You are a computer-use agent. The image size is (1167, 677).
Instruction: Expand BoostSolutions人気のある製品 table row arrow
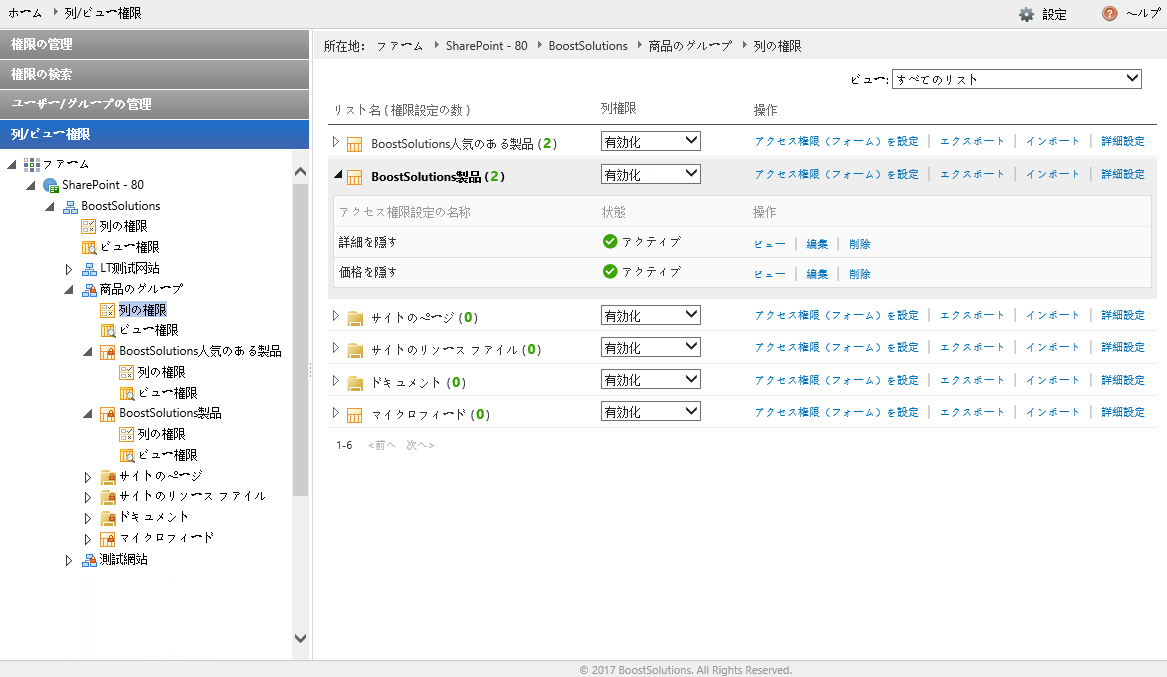336,141
